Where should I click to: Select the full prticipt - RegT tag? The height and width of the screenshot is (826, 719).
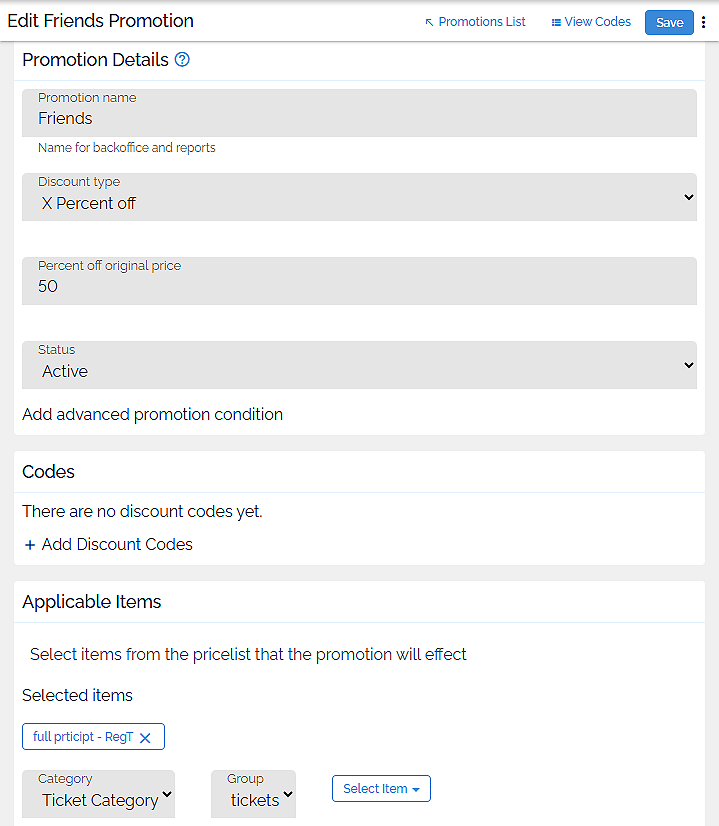tap(83, 737)
